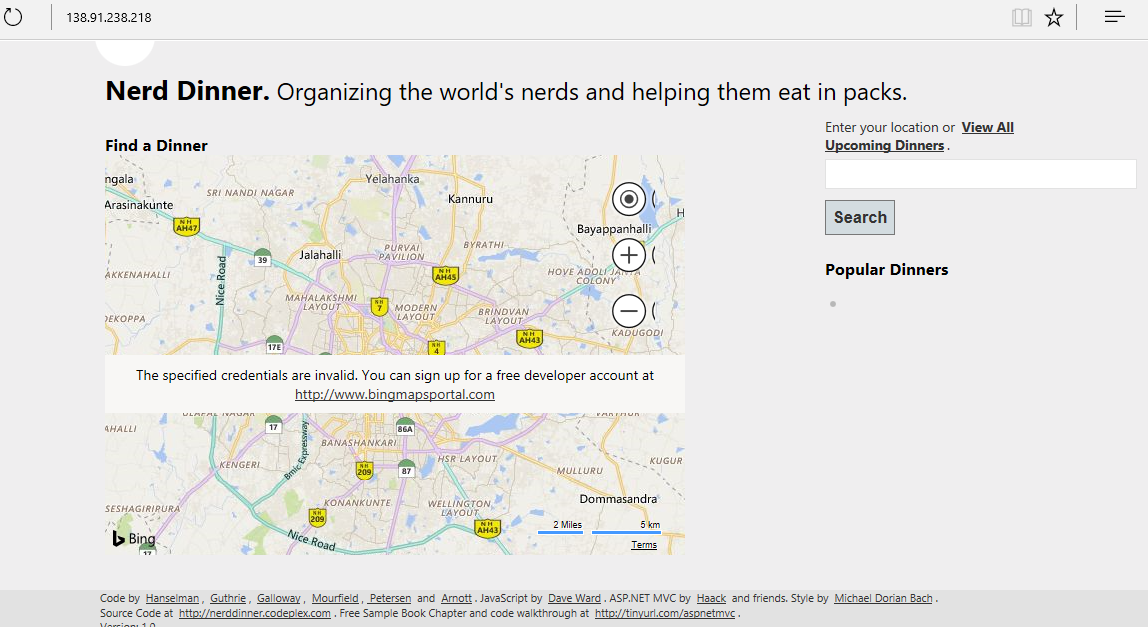Click the Hanselman author link
Screen dimensions: 1148x627
[x=172, y=598]
